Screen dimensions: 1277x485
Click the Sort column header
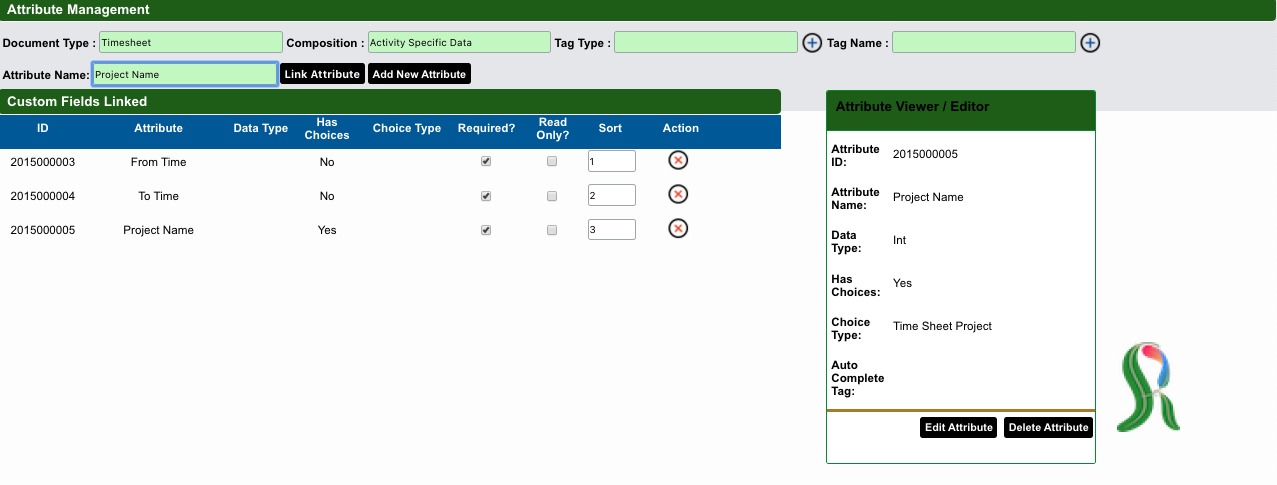tap(610, 128)
